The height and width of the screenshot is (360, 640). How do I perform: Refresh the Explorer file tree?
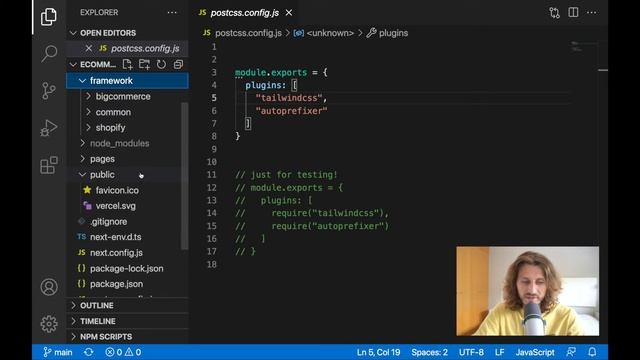point(161,64)
